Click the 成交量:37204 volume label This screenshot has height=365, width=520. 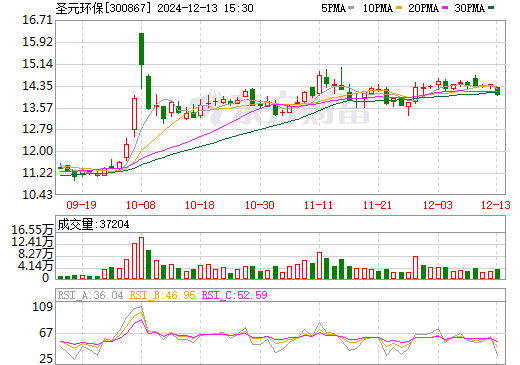pyautogui.click(x=93, y=224)
